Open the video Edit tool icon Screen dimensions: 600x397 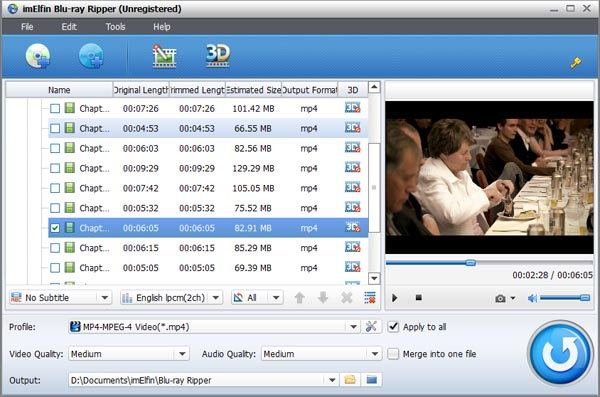pos(164,56)
